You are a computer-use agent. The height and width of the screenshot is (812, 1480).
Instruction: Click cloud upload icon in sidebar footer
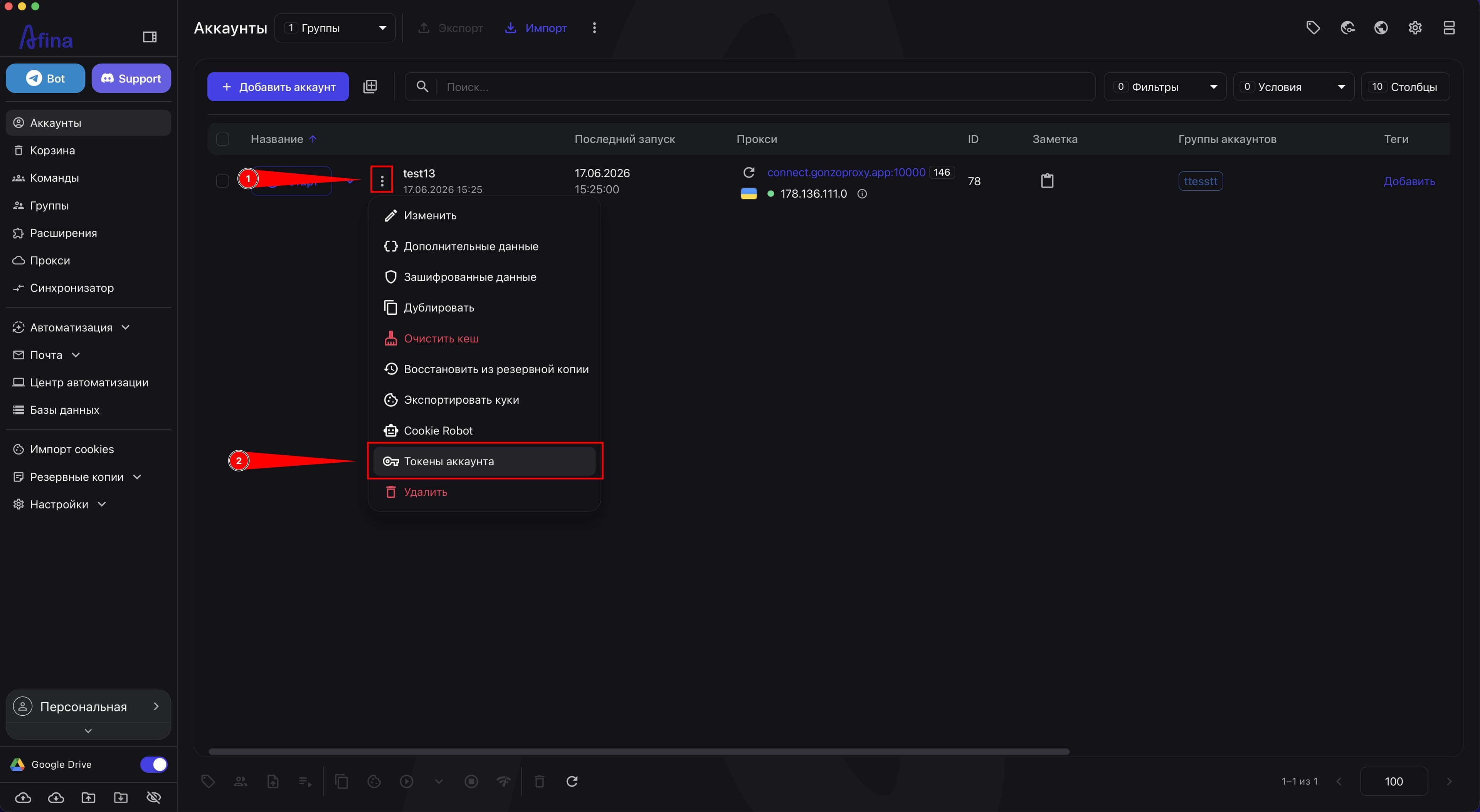tap(23, 798)
